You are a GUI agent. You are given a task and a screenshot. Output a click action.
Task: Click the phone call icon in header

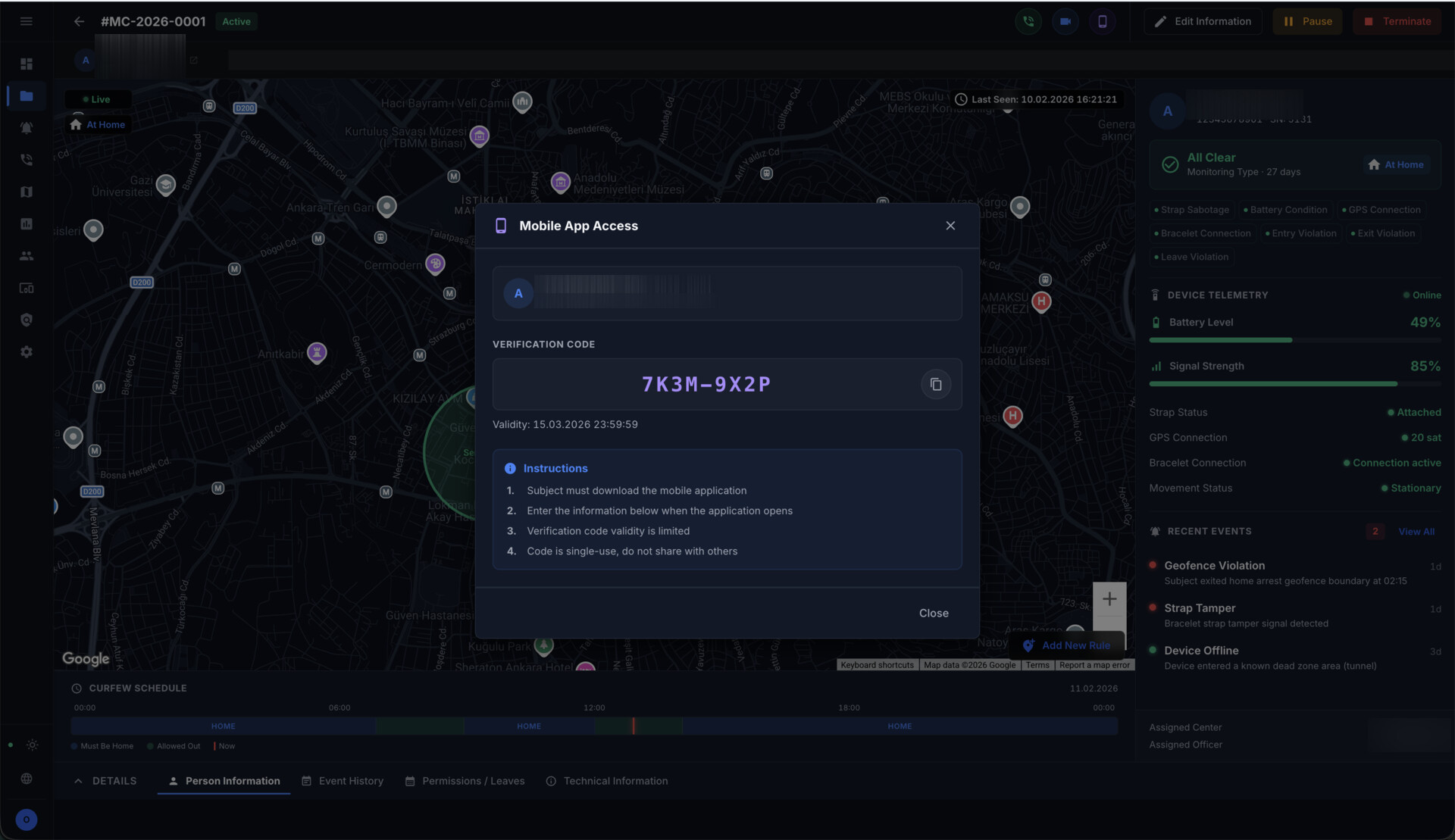tap(1028, 21)
